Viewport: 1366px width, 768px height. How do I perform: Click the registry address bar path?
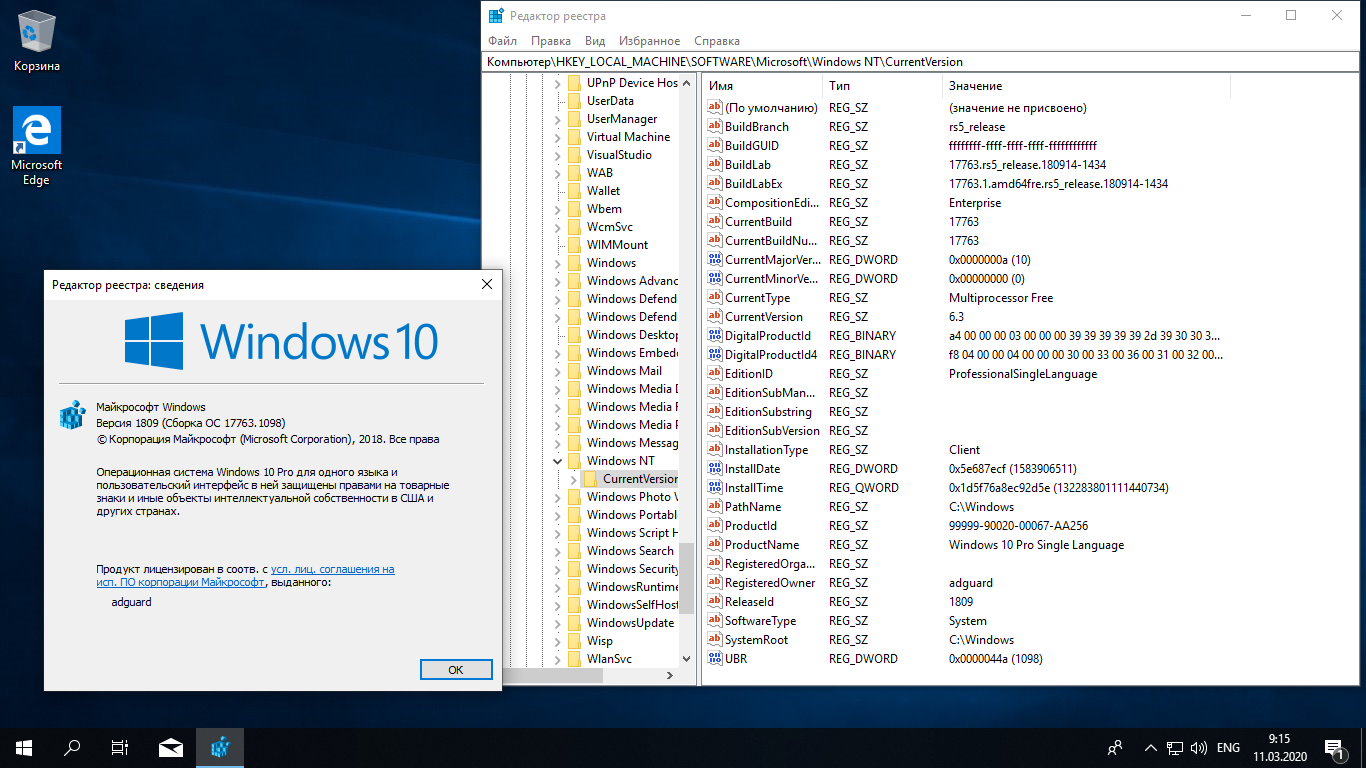click(x=922, y=62)
